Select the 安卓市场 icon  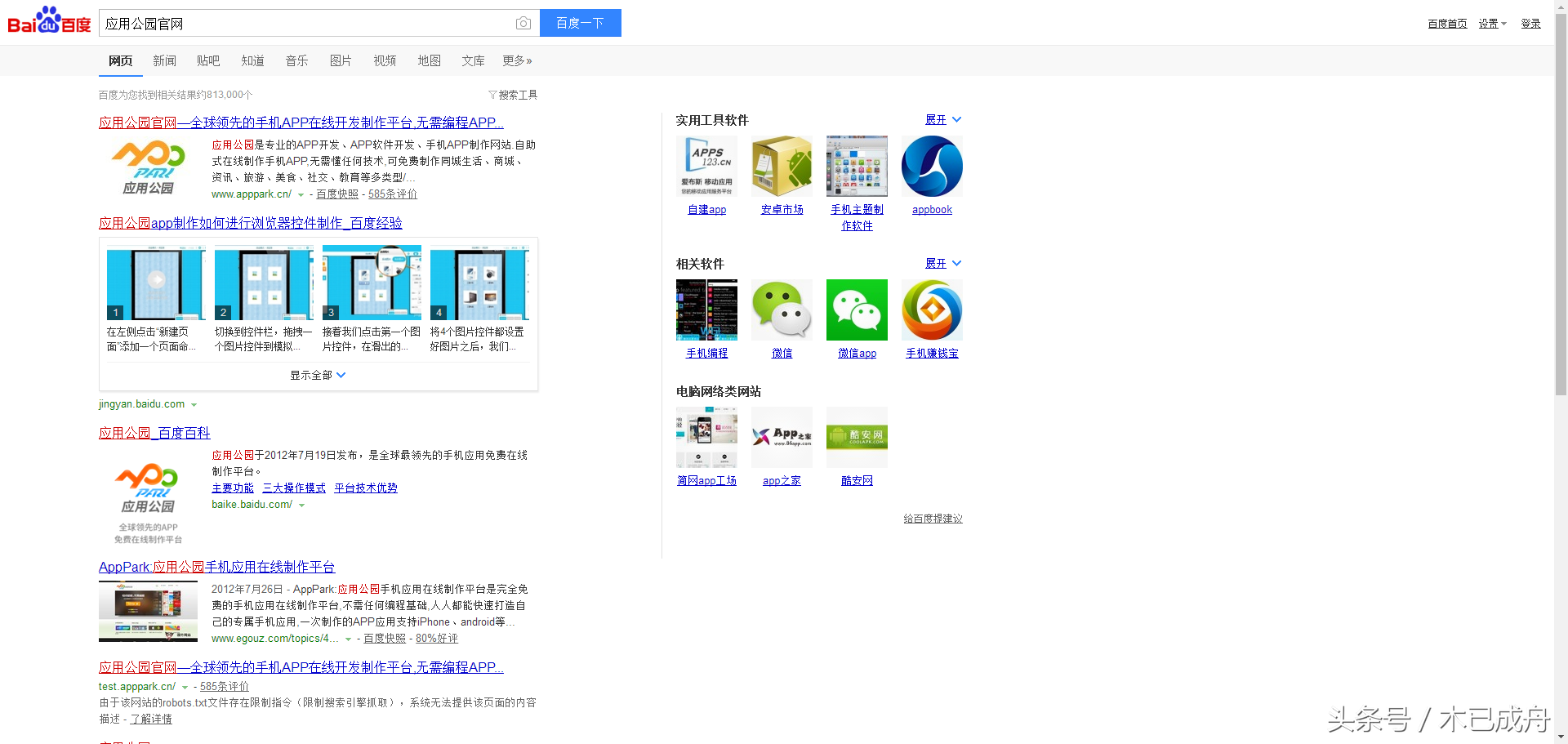point(782,166)
